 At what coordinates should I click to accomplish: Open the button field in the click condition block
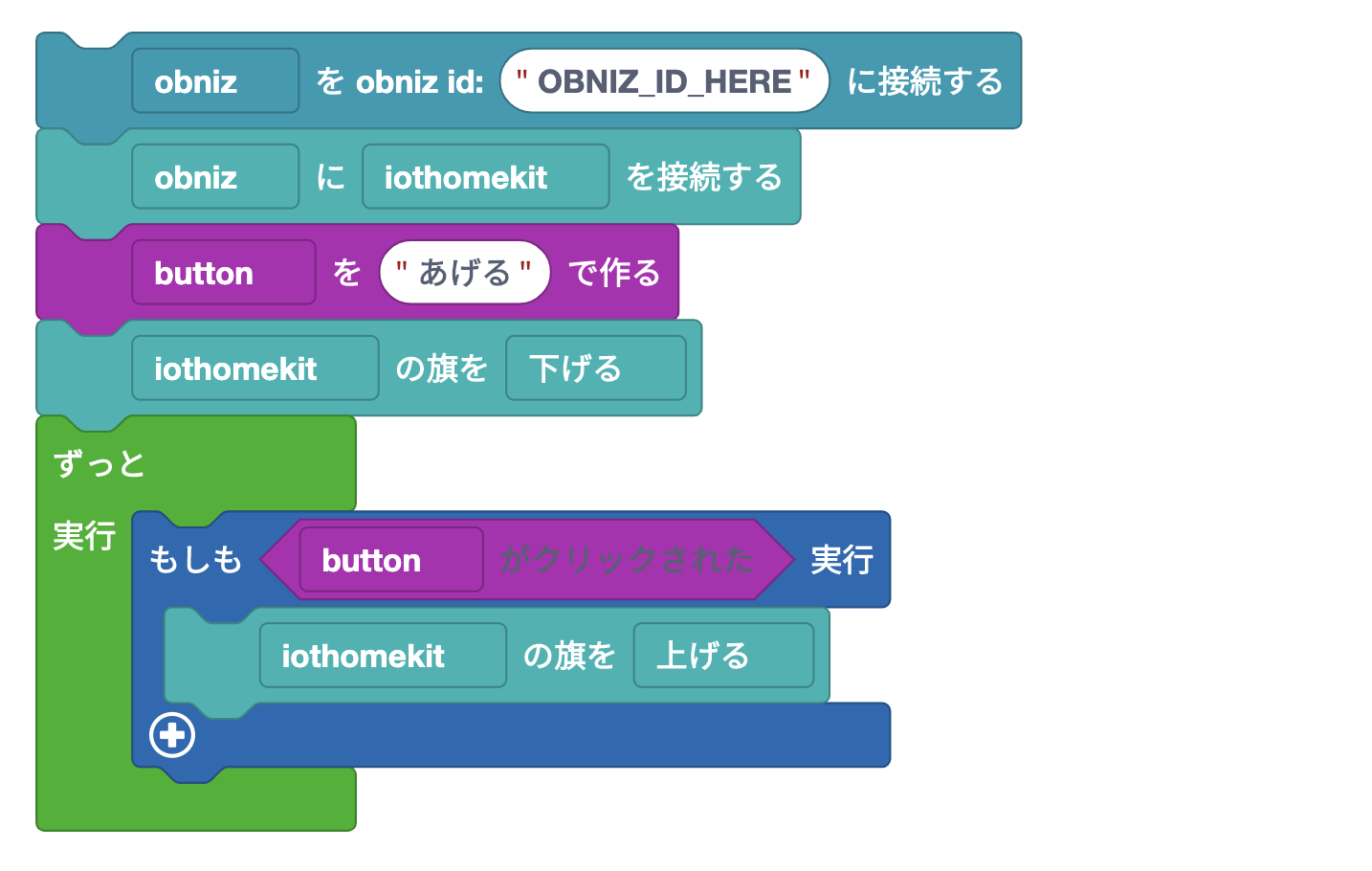(390, 560)
